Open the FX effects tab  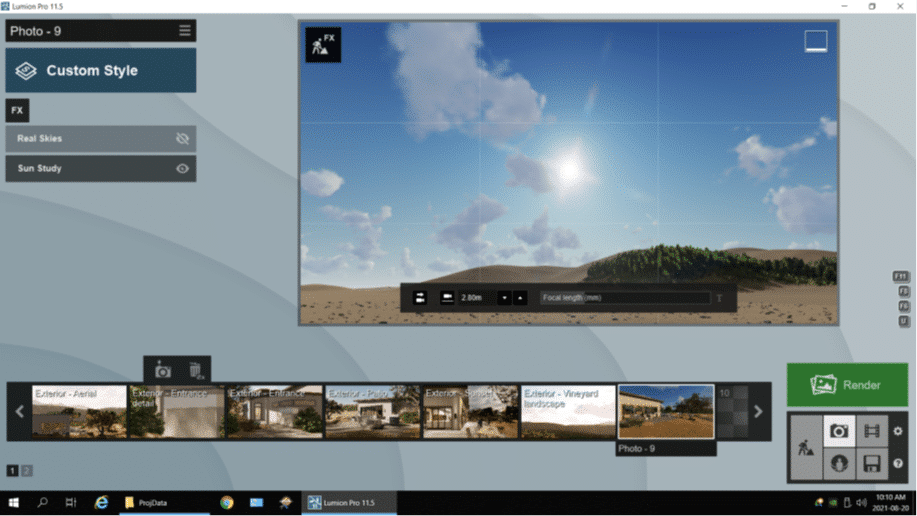pyautogui.click(x=17, y=110)
